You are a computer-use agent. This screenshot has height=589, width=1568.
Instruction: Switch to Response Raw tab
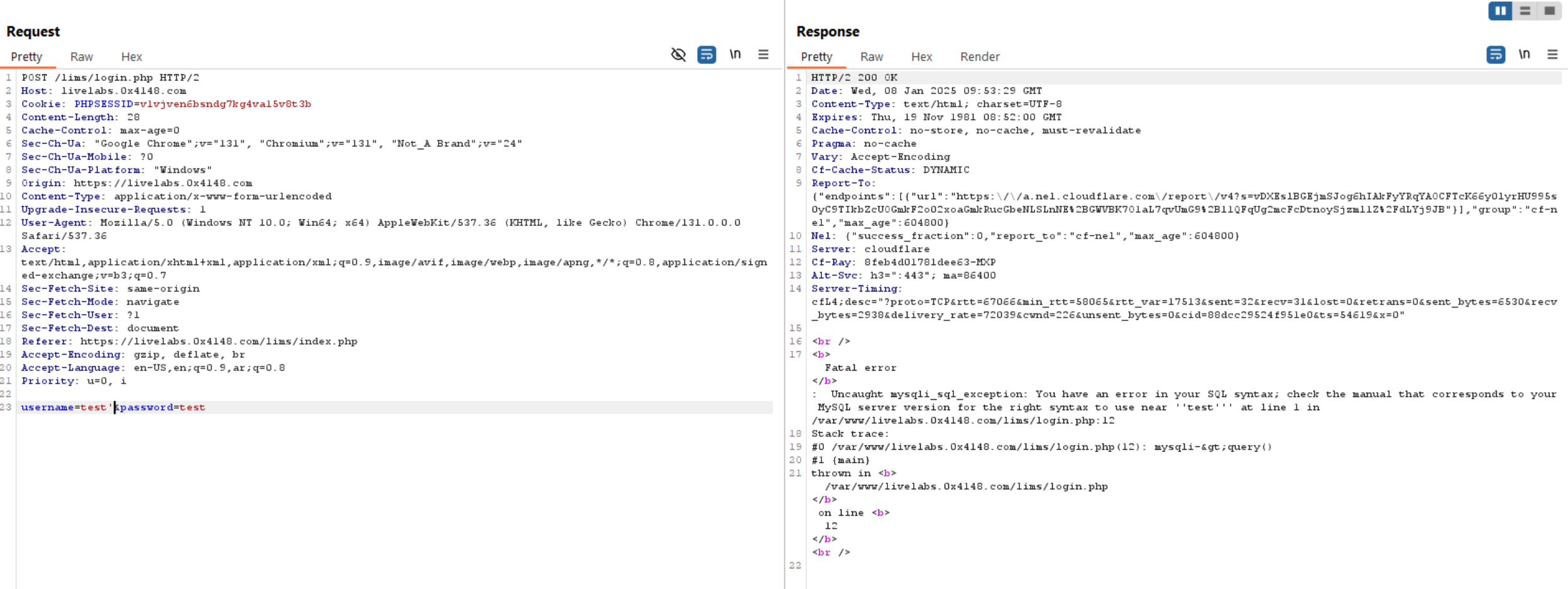(x=872, y=57)
